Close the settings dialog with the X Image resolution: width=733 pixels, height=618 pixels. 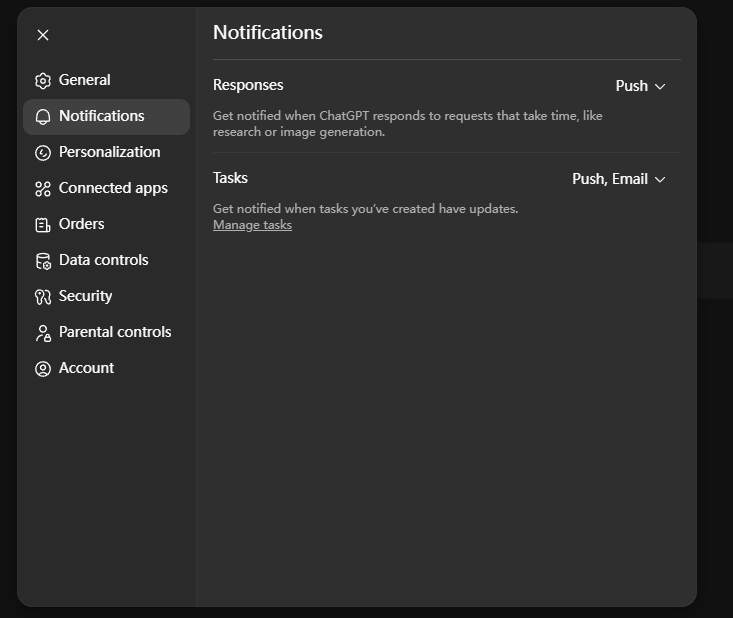[43, 35]
